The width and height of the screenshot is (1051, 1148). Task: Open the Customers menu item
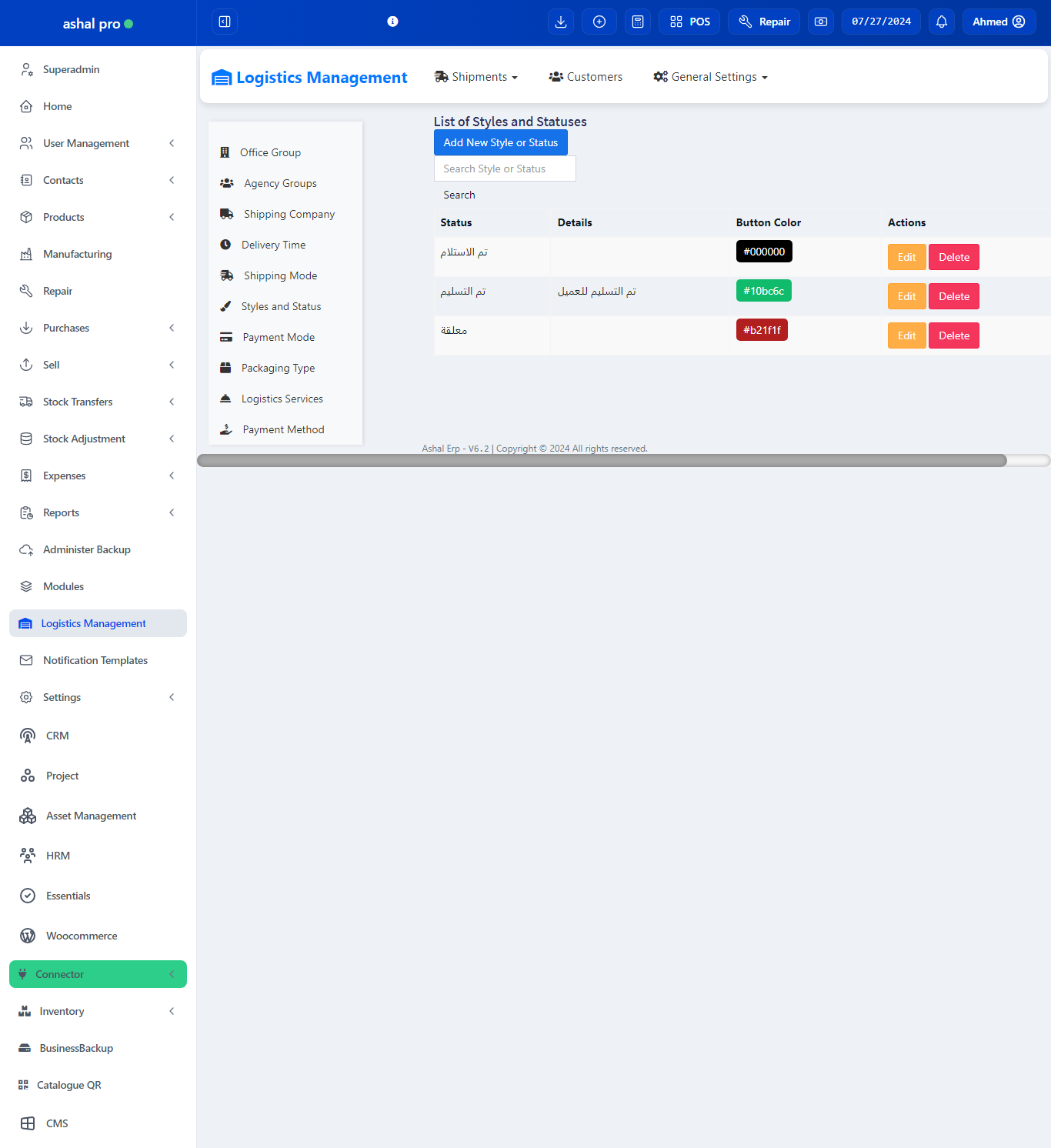click(x=586, y=77)
